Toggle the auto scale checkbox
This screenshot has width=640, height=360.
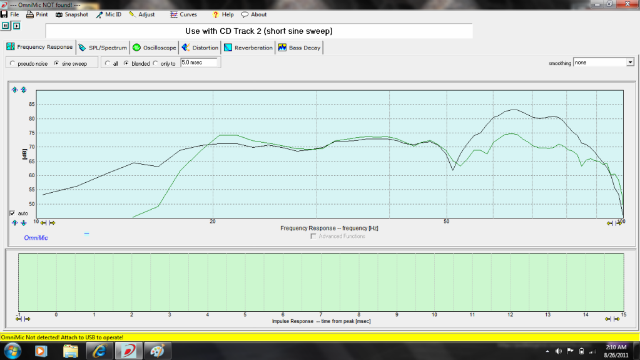pyautogui.click(x=12, y=213)
